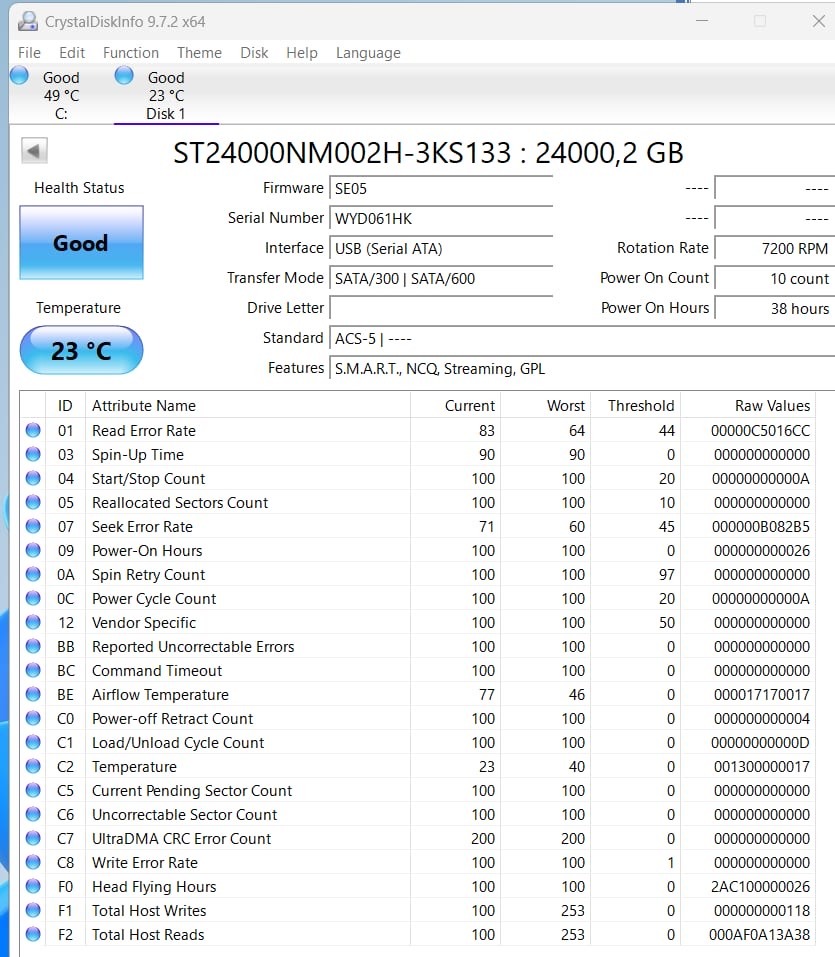Click the Power On Count value
835x957 pixels.
775,278
